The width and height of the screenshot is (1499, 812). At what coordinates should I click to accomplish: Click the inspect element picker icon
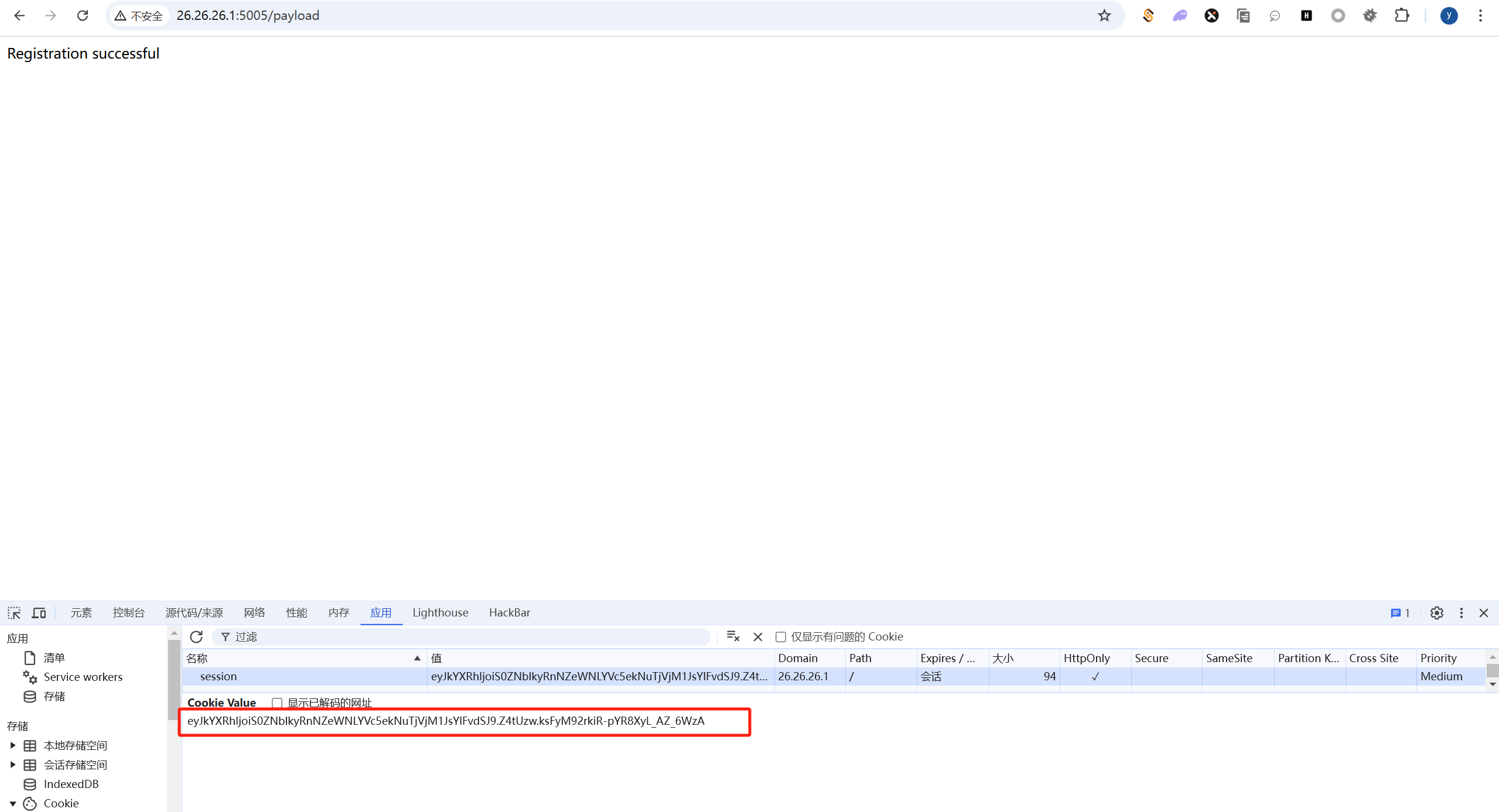point(14,613)
